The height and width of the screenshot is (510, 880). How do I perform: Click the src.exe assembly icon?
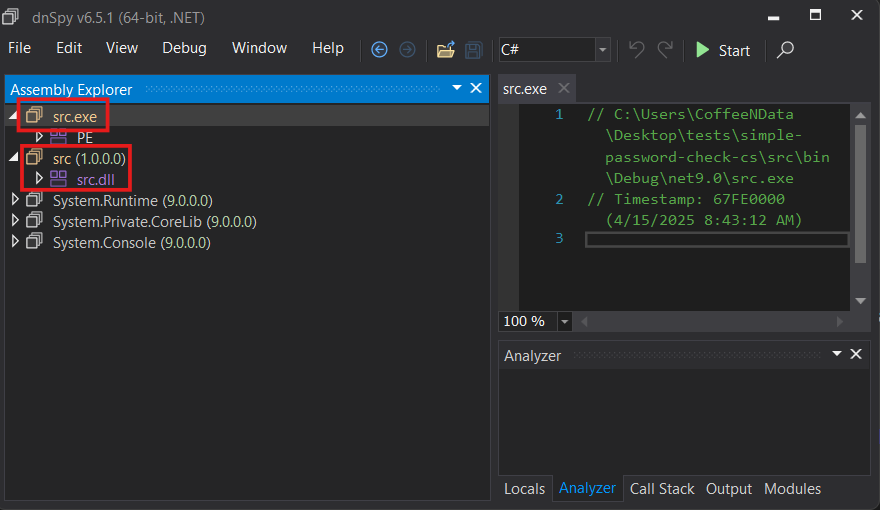(x=34, y=115)
